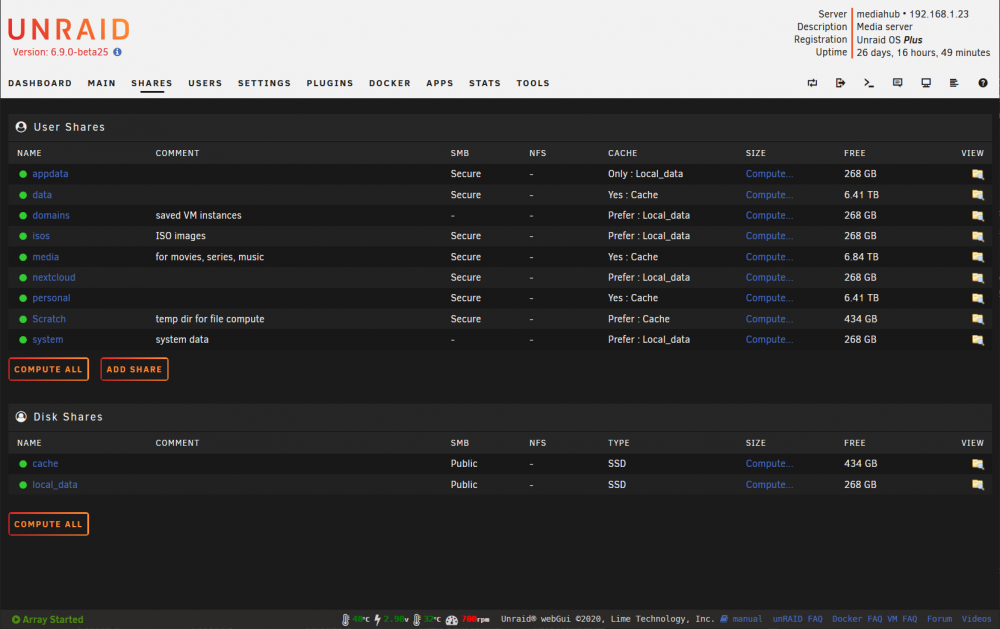This screenshot has width=1000, height=629.
Task: Browse the data share via its view icon
Action: [x=978, y=195]
